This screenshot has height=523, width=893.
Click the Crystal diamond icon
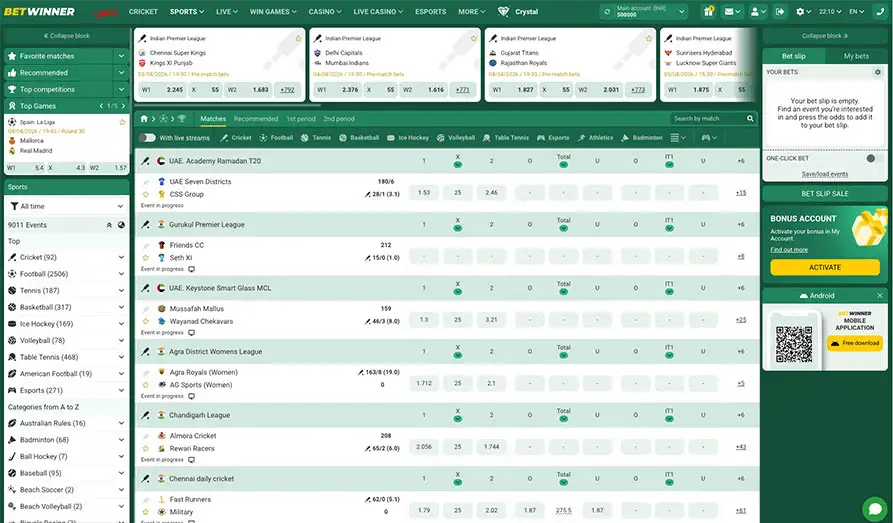pyautogui.click(x=503, y=11)
